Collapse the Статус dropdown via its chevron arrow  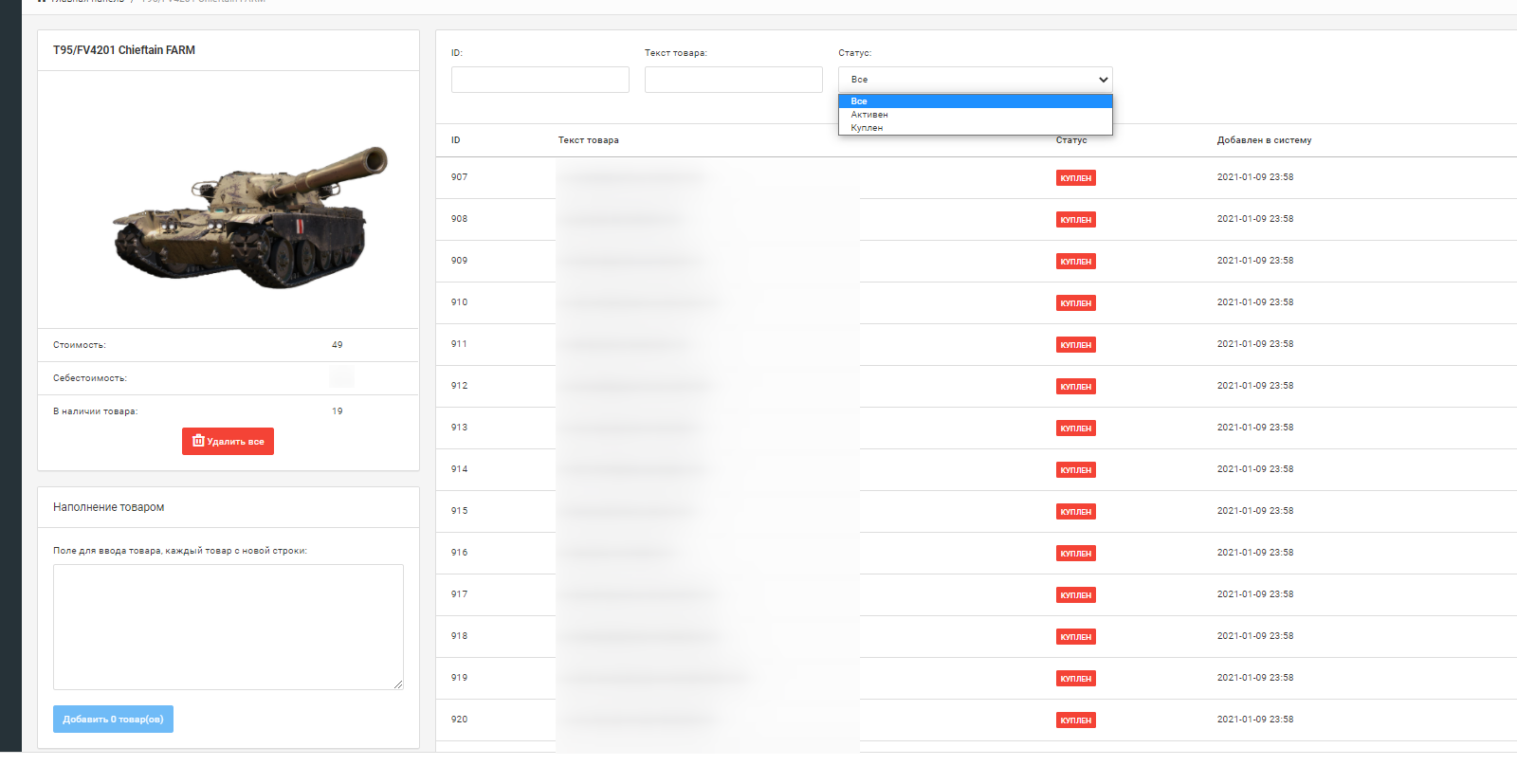point(1103,80)
